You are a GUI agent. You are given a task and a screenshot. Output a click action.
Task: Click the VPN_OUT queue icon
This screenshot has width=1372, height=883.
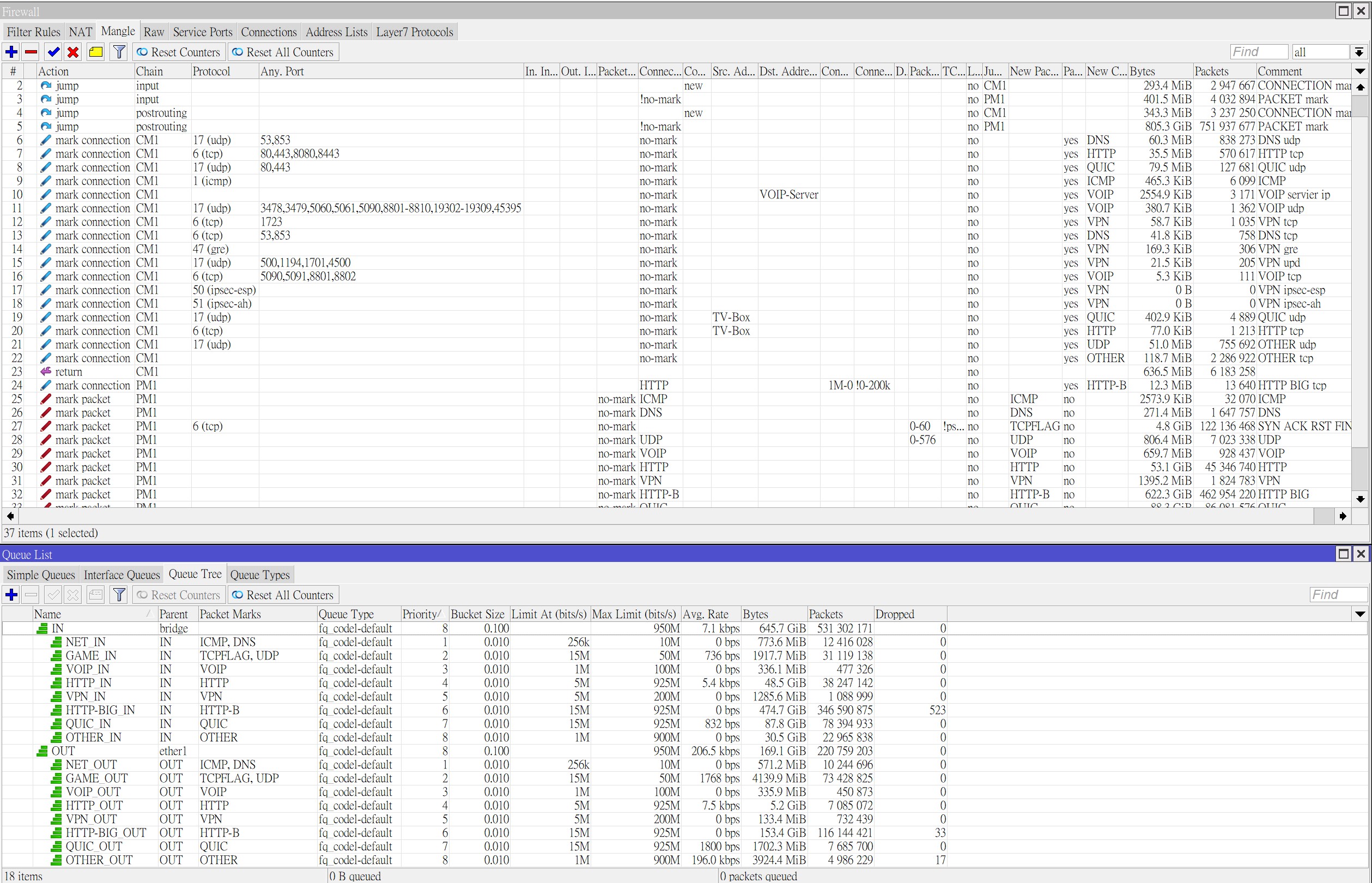56,819
